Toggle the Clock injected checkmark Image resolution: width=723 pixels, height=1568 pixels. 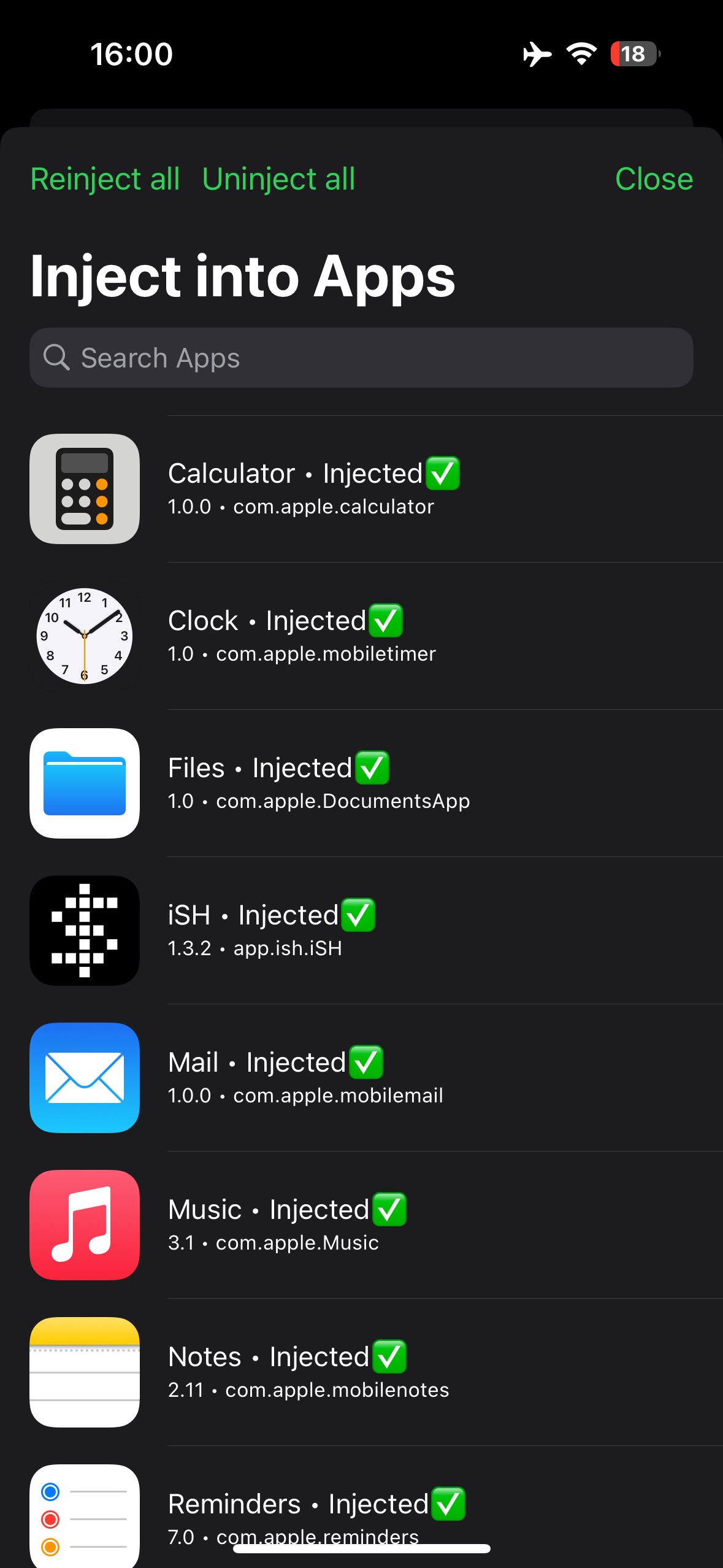386,621
